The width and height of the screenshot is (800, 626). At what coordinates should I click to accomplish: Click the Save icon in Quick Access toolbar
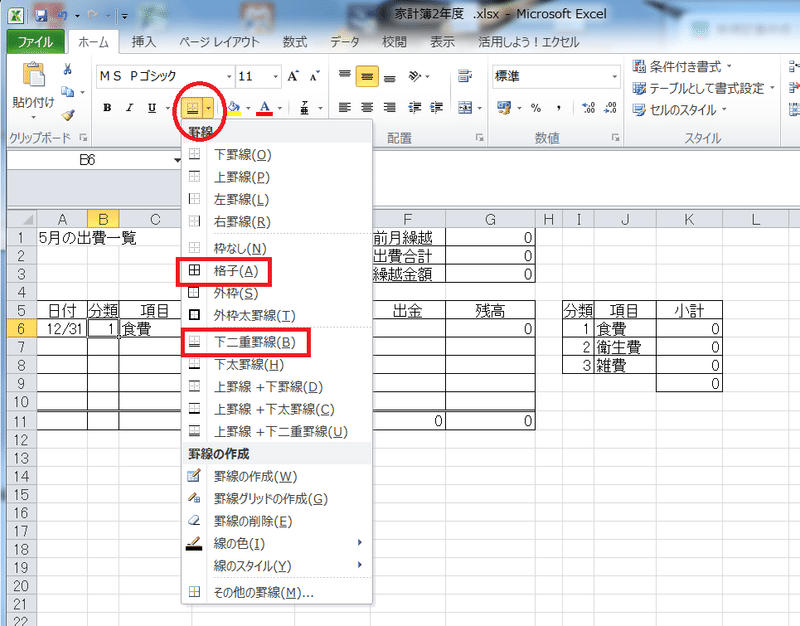[x=41, y=16]
